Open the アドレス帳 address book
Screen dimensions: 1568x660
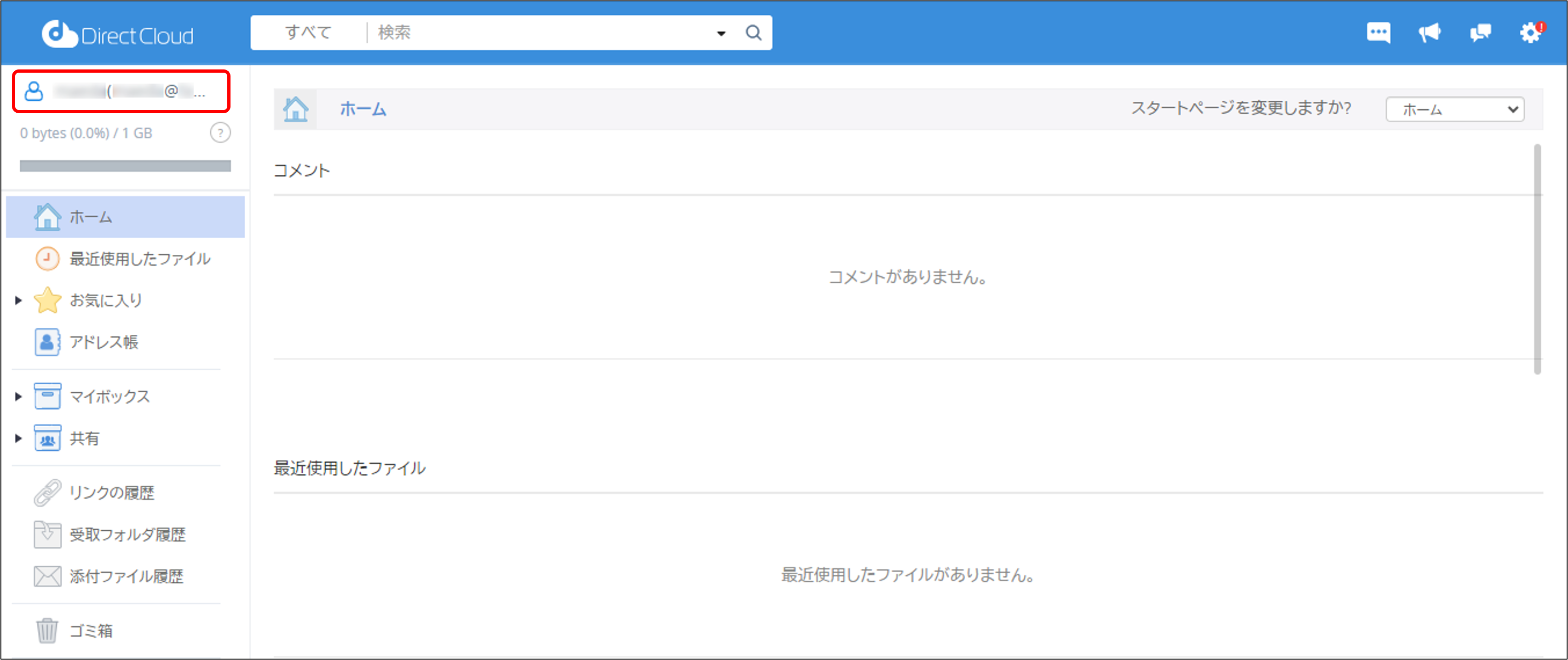(104, 342)
